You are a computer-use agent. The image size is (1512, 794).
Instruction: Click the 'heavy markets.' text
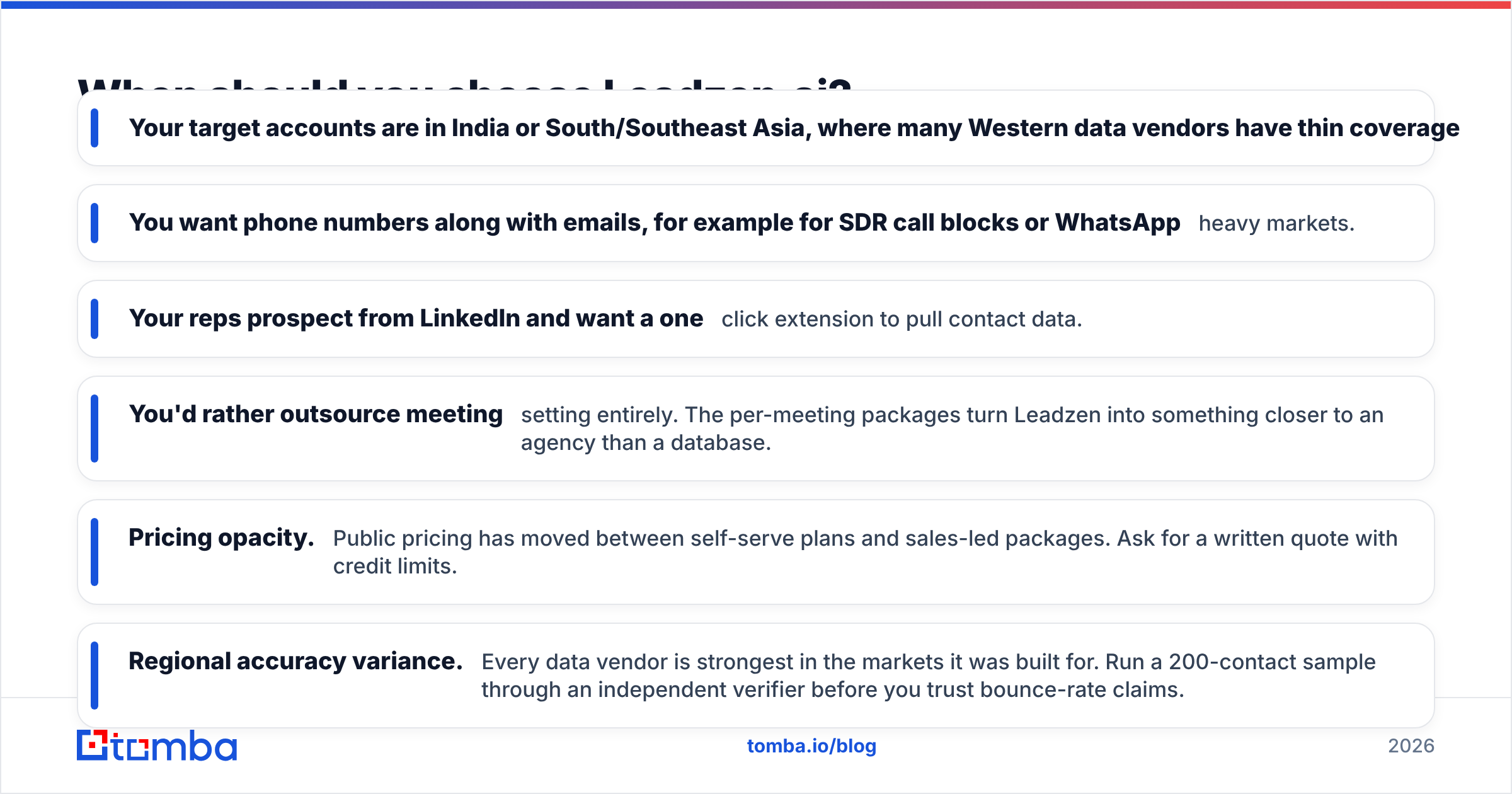[1276, 224]
